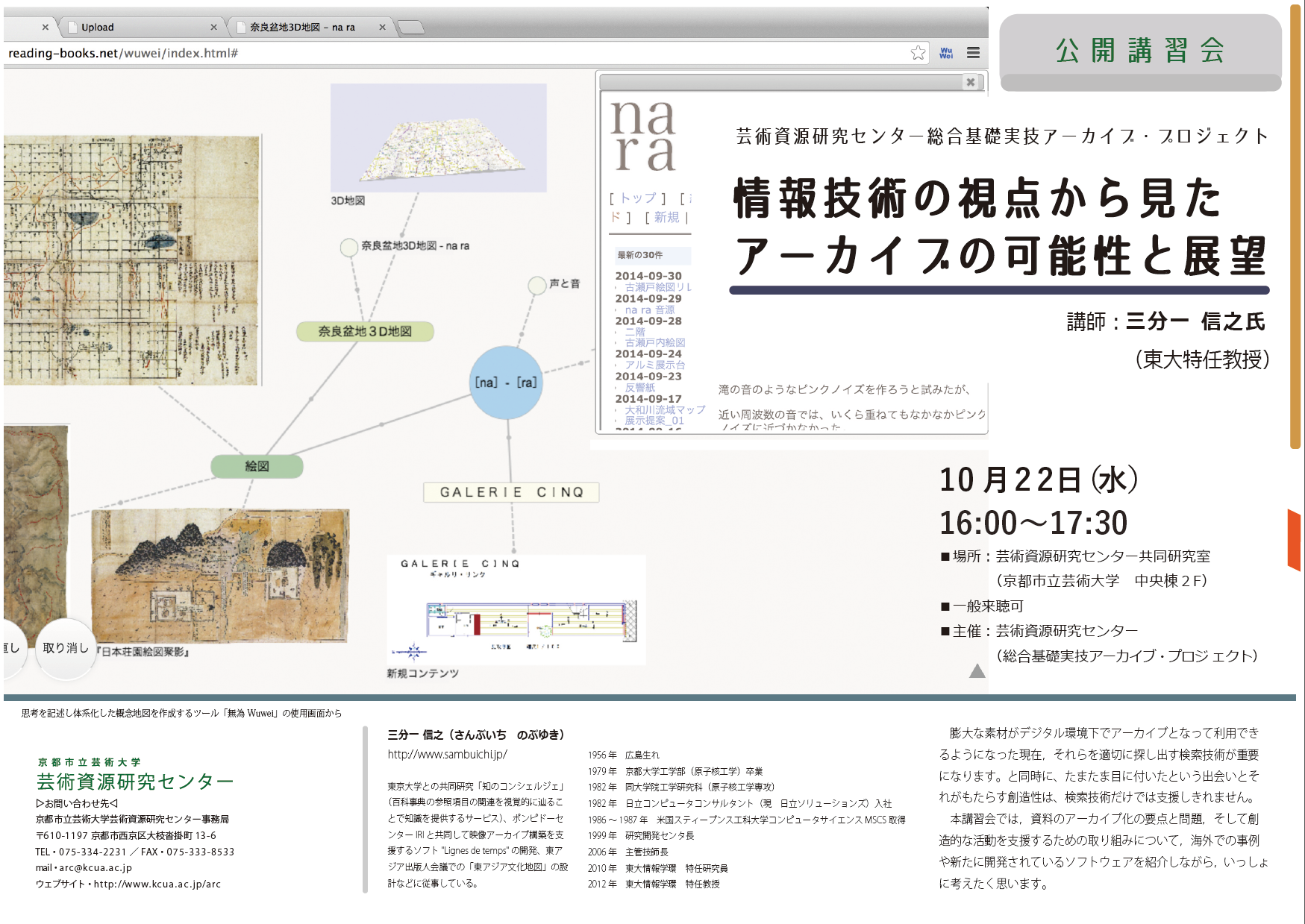Click the date 2014-09-24 in popup list

tap(648, 353)
